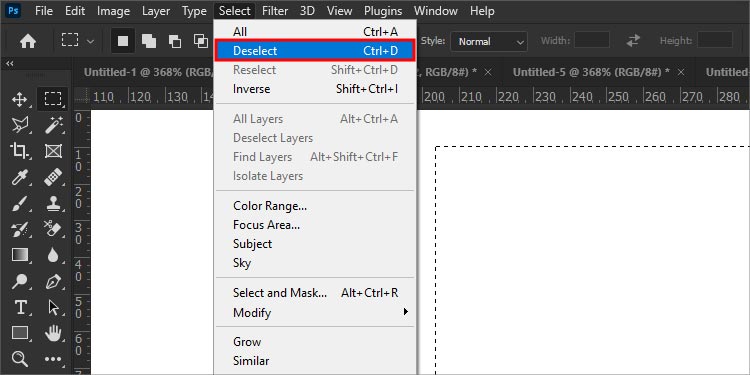The width and height of the screenshot is (750, 375).
Task: Select the Rectangular Marquee tool in toolbox
Action: click(x=53, y=99)
